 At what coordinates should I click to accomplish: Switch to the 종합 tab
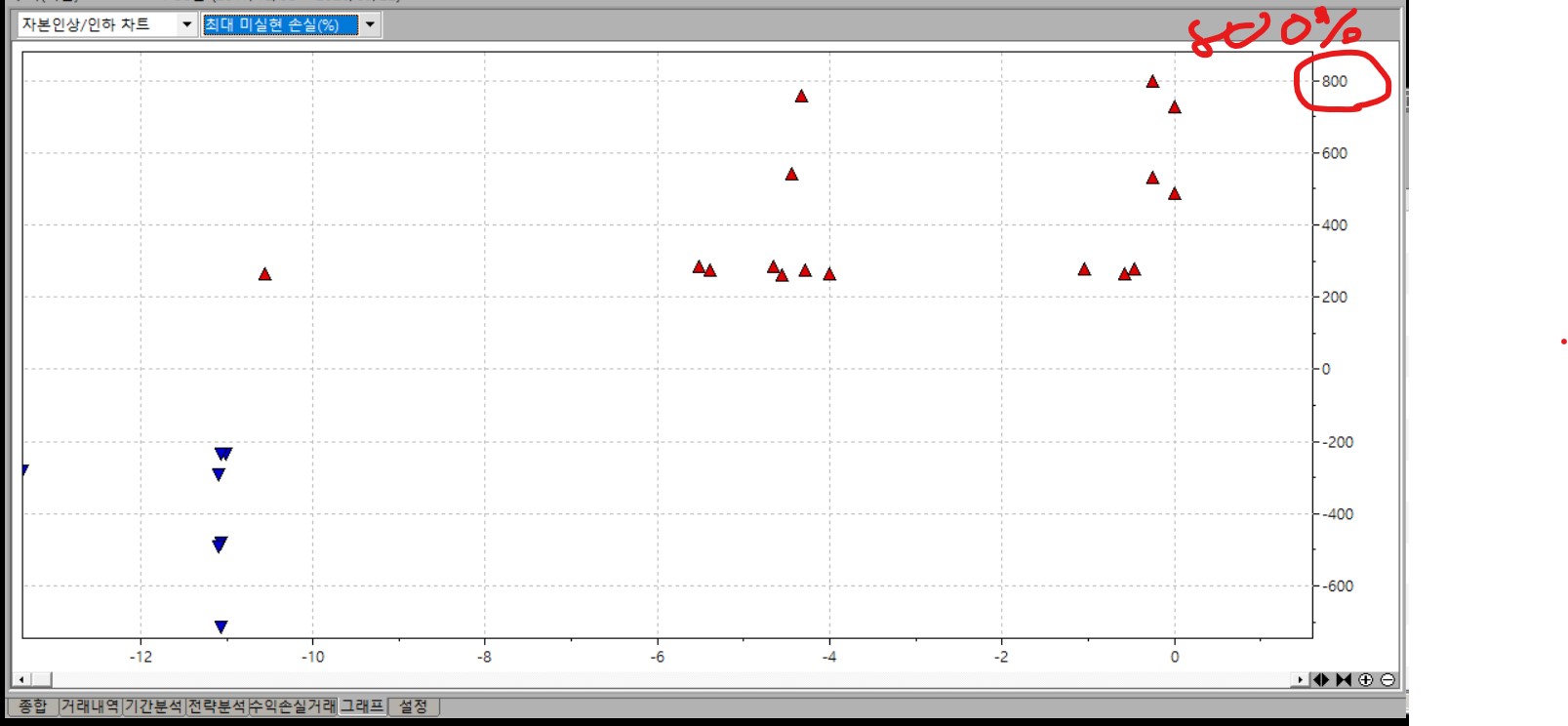tap(32, 706)
